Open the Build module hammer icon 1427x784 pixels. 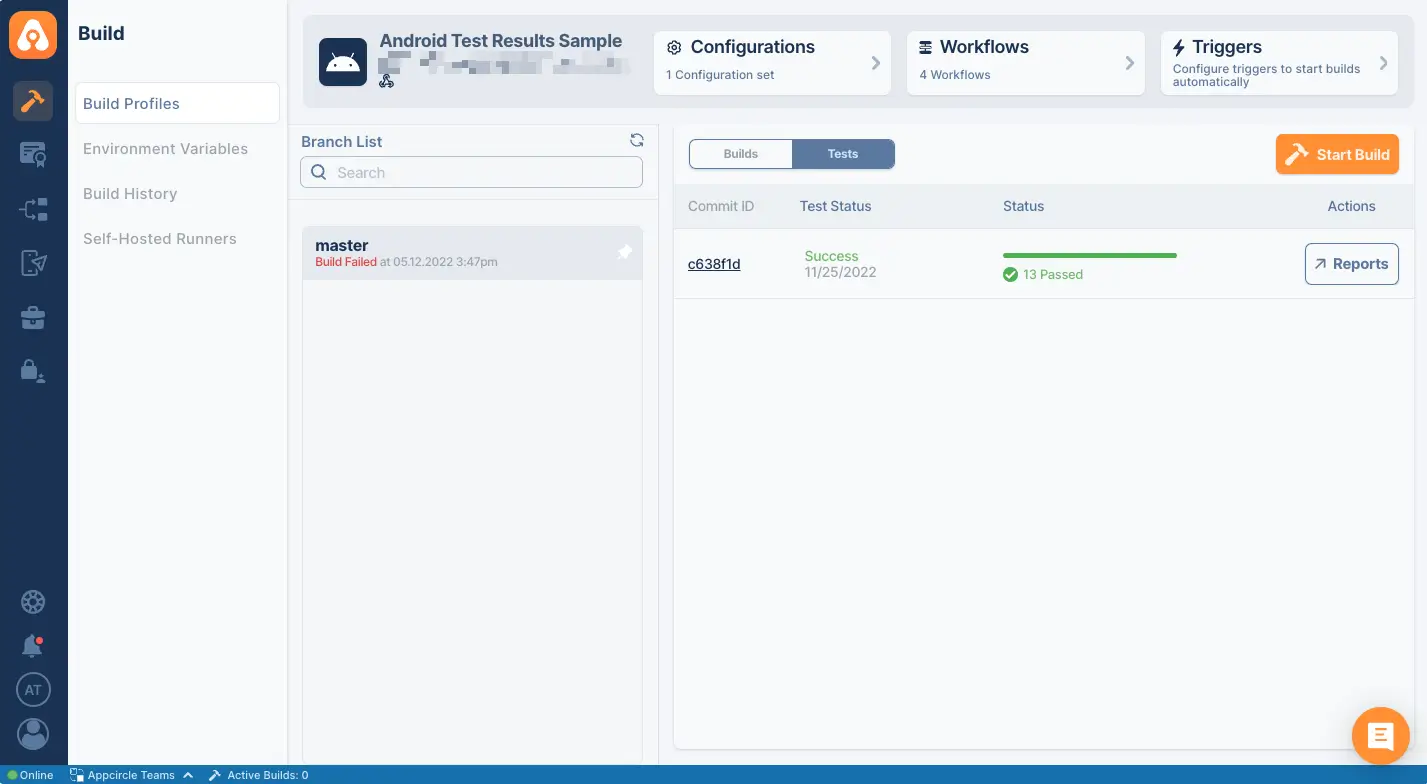33,101
